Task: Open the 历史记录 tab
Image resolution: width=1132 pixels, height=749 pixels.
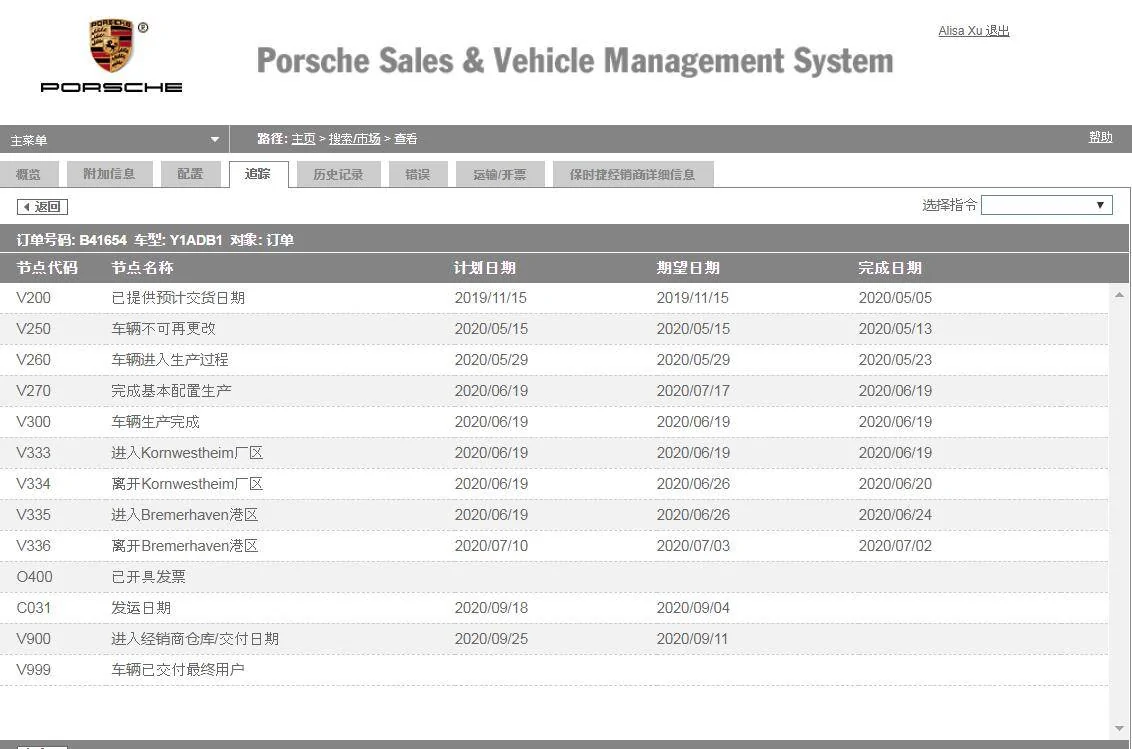Action: click(338, 174)
